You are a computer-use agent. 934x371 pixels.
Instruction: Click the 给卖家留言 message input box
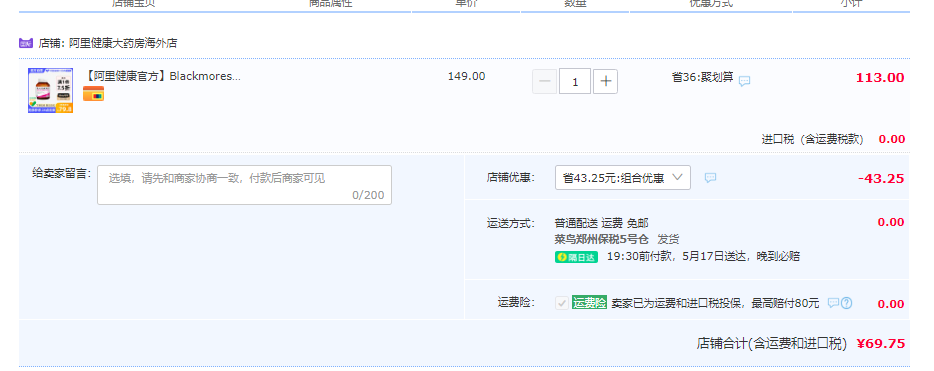pos(244,185)
